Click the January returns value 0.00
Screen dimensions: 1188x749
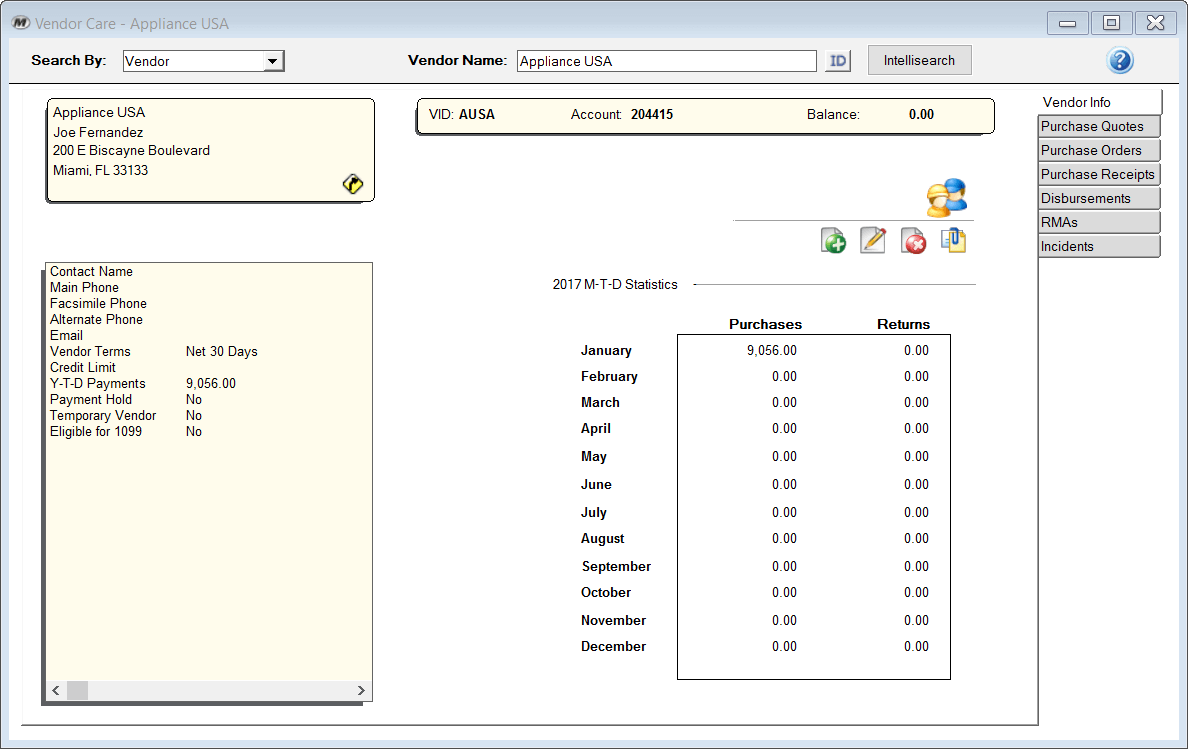point(916,351)
